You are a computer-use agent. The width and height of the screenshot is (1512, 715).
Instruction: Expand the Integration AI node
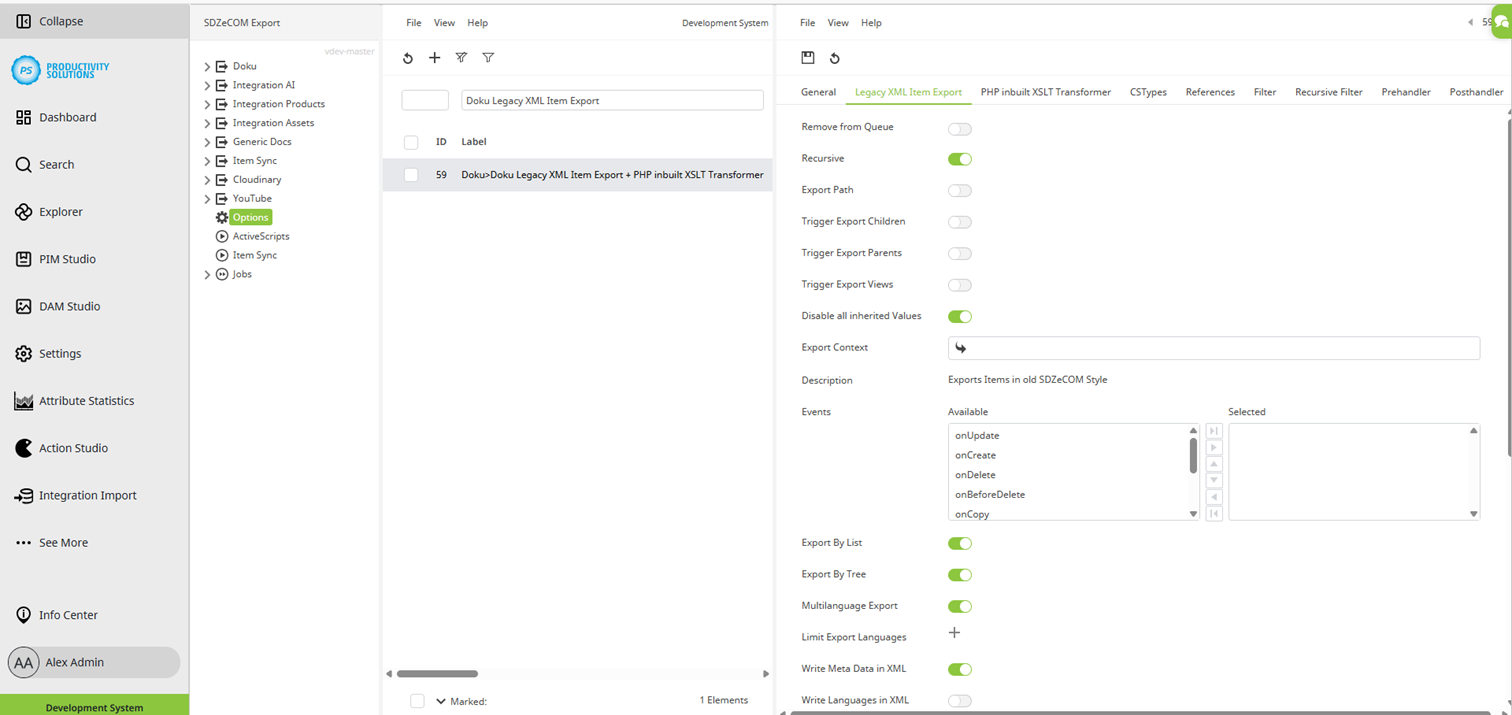208,86
